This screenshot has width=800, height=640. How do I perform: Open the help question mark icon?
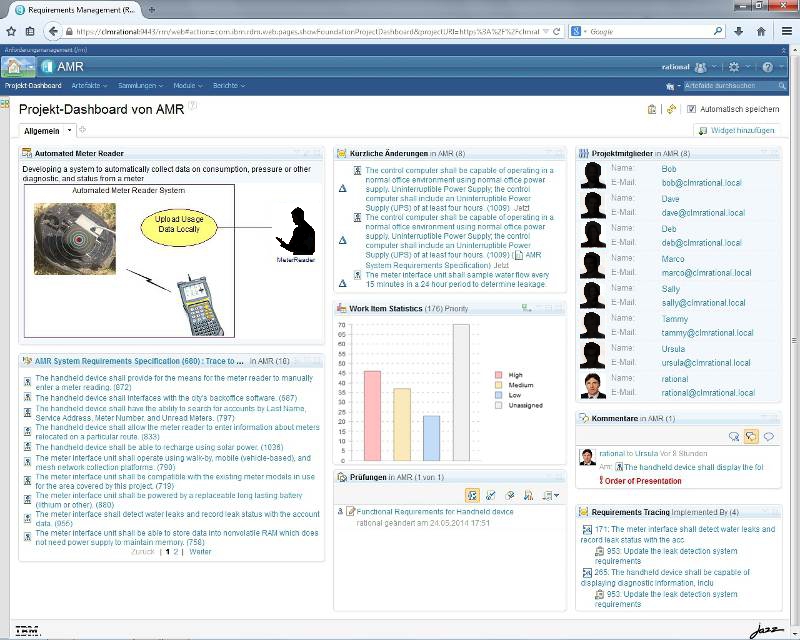[767, 67]
